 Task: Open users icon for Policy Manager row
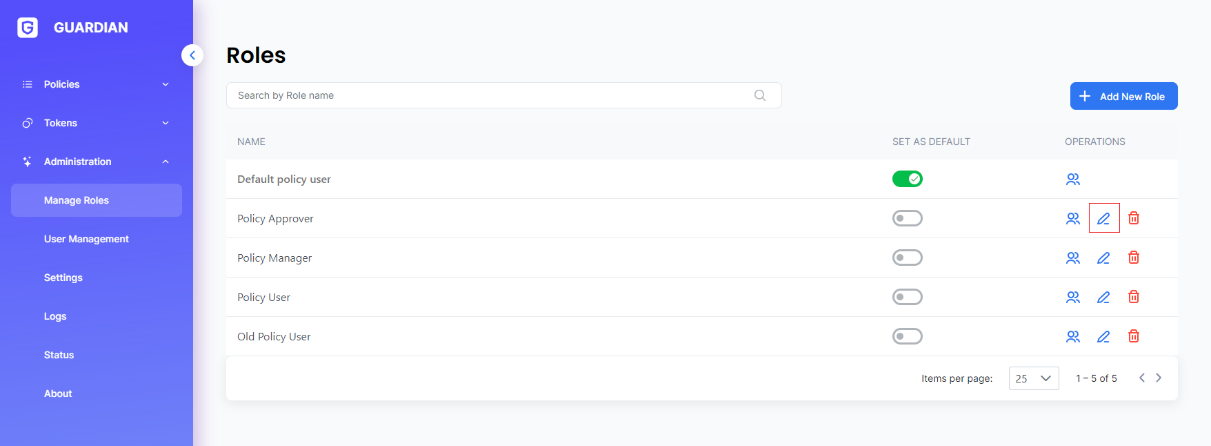pyautogui.click(x=1073, y=258)
